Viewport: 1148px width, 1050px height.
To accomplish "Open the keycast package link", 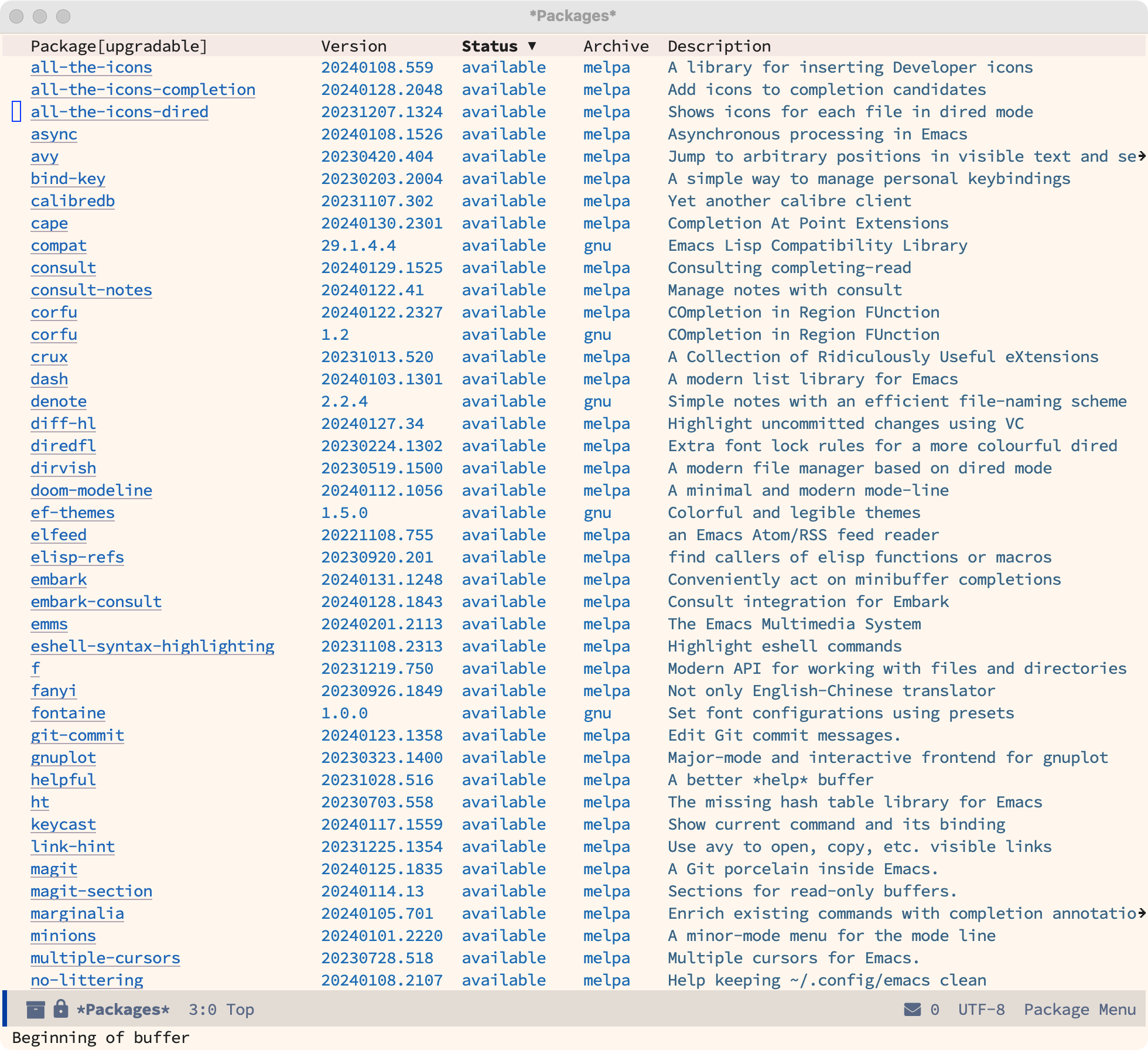I will pos(63,824).
